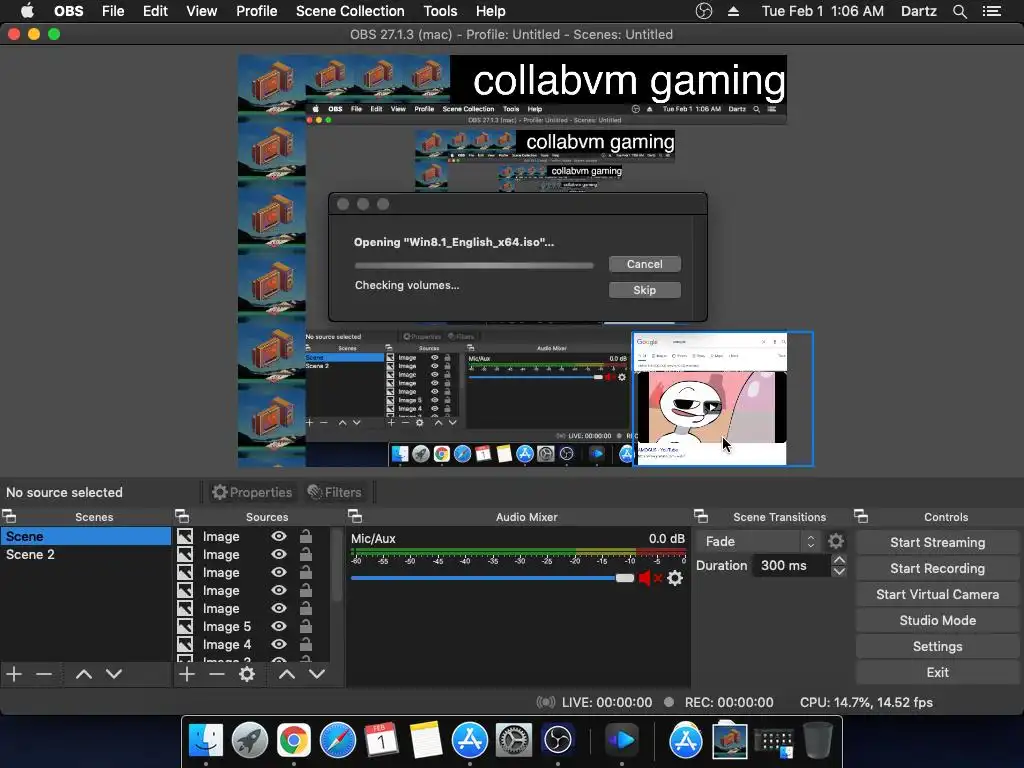This screenshot has width=1024, height=768.
Task: Skip volume checking in the dialog
Action: (645, 290)
